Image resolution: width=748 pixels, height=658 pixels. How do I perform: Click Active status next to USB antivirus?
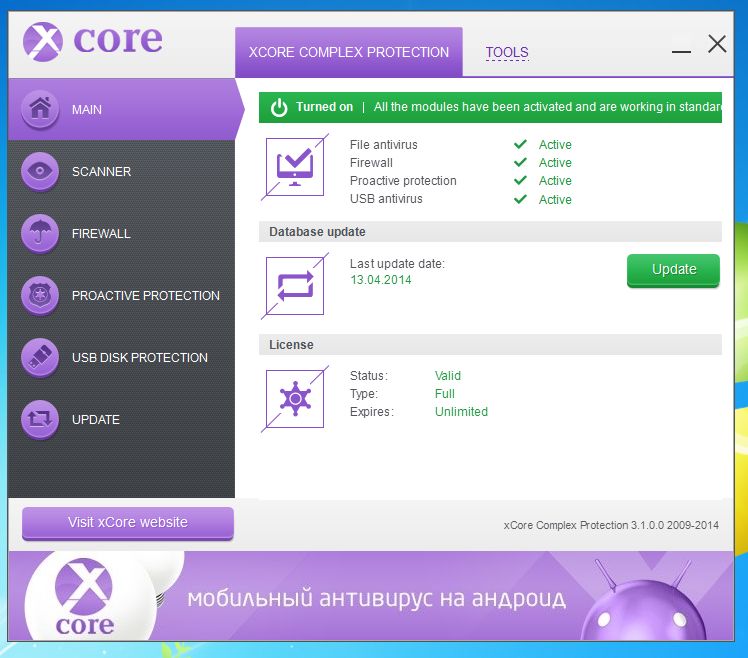click(555, 199)
